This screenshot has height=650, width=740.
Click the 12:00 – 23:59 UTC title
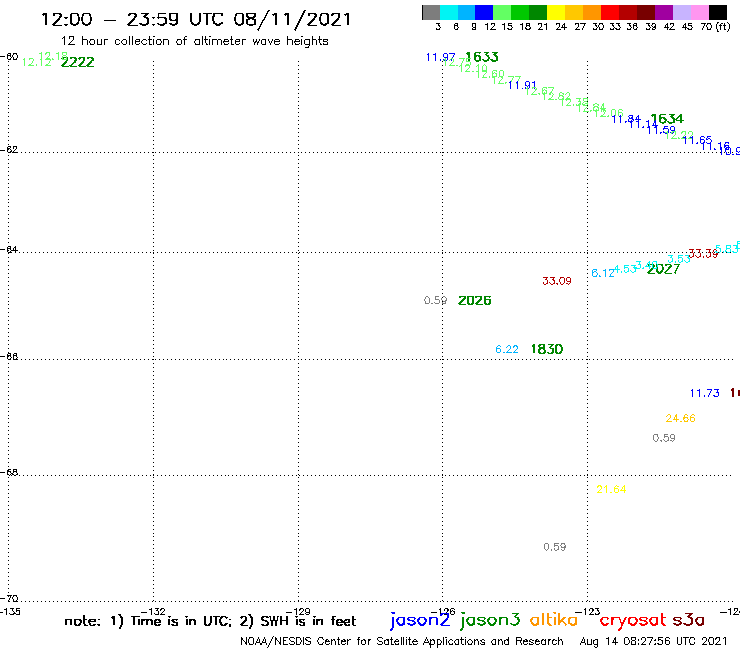(x=196, y=19)
